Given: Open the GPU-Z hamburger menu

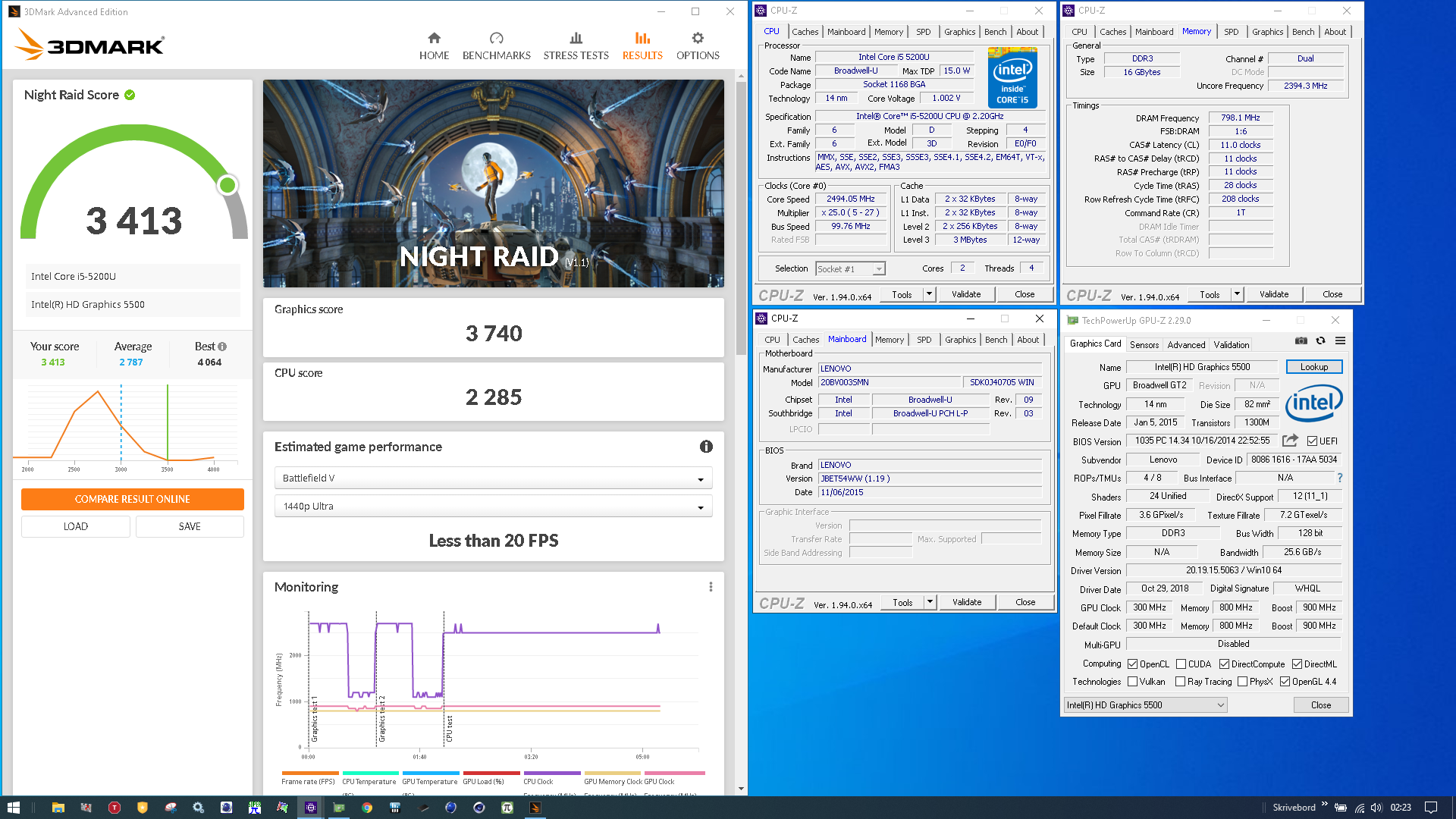Looking at the screenshot, I should [x=1340, y=341].
